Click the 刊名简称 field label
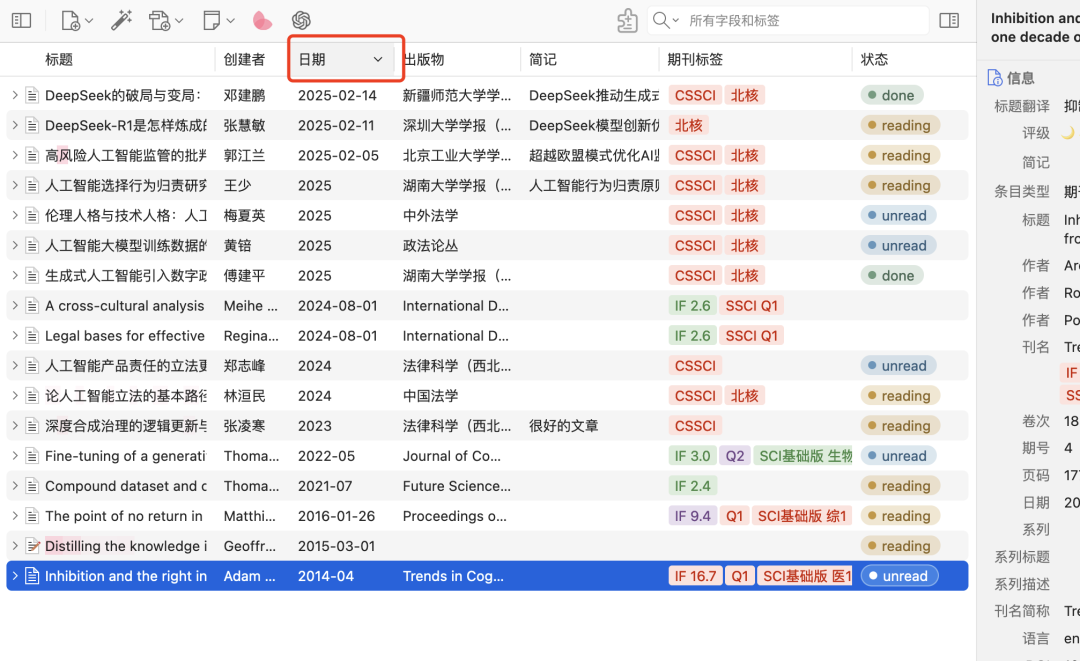 click(1021, 611)
